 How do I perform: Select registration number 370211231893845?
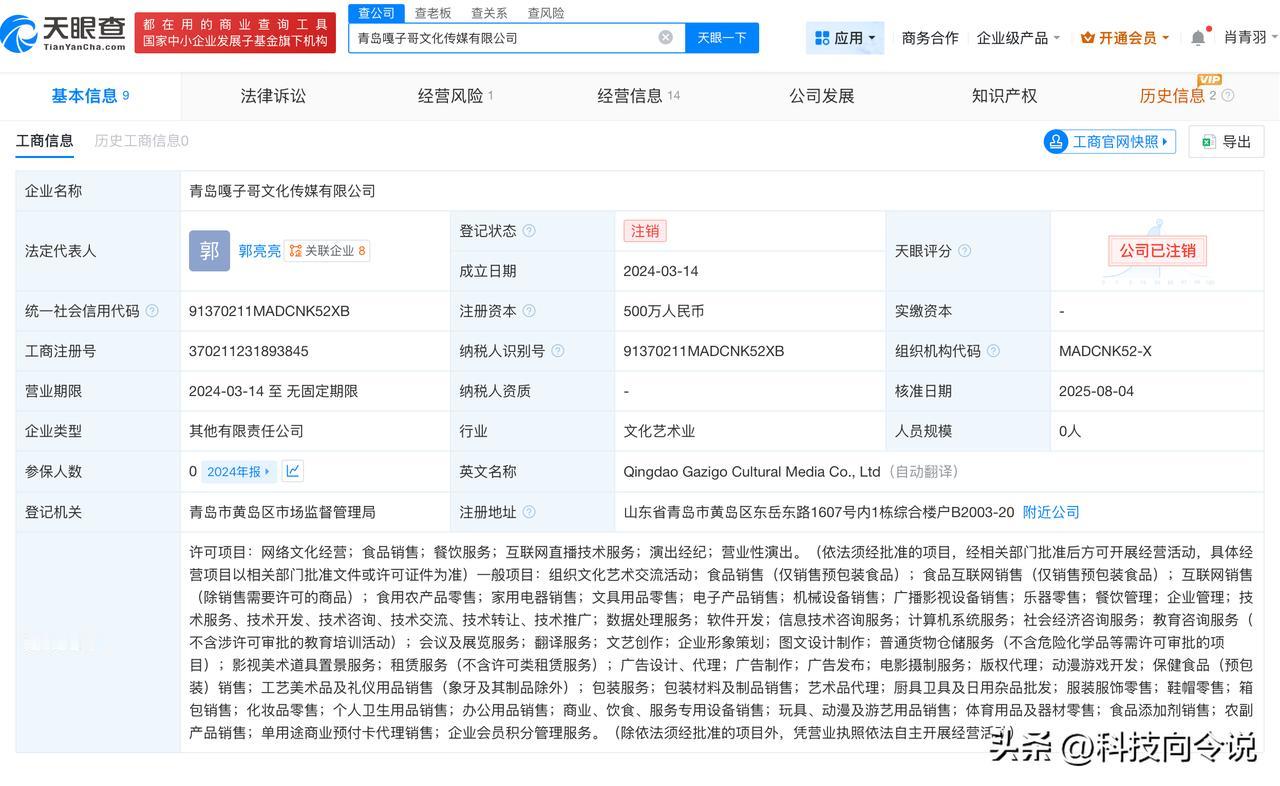click(x=248, y=351)
